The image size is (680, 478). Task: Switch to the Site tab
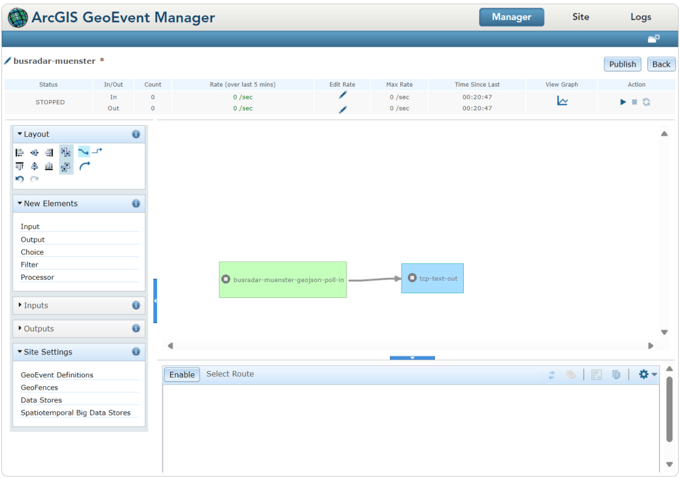point(580,17)
